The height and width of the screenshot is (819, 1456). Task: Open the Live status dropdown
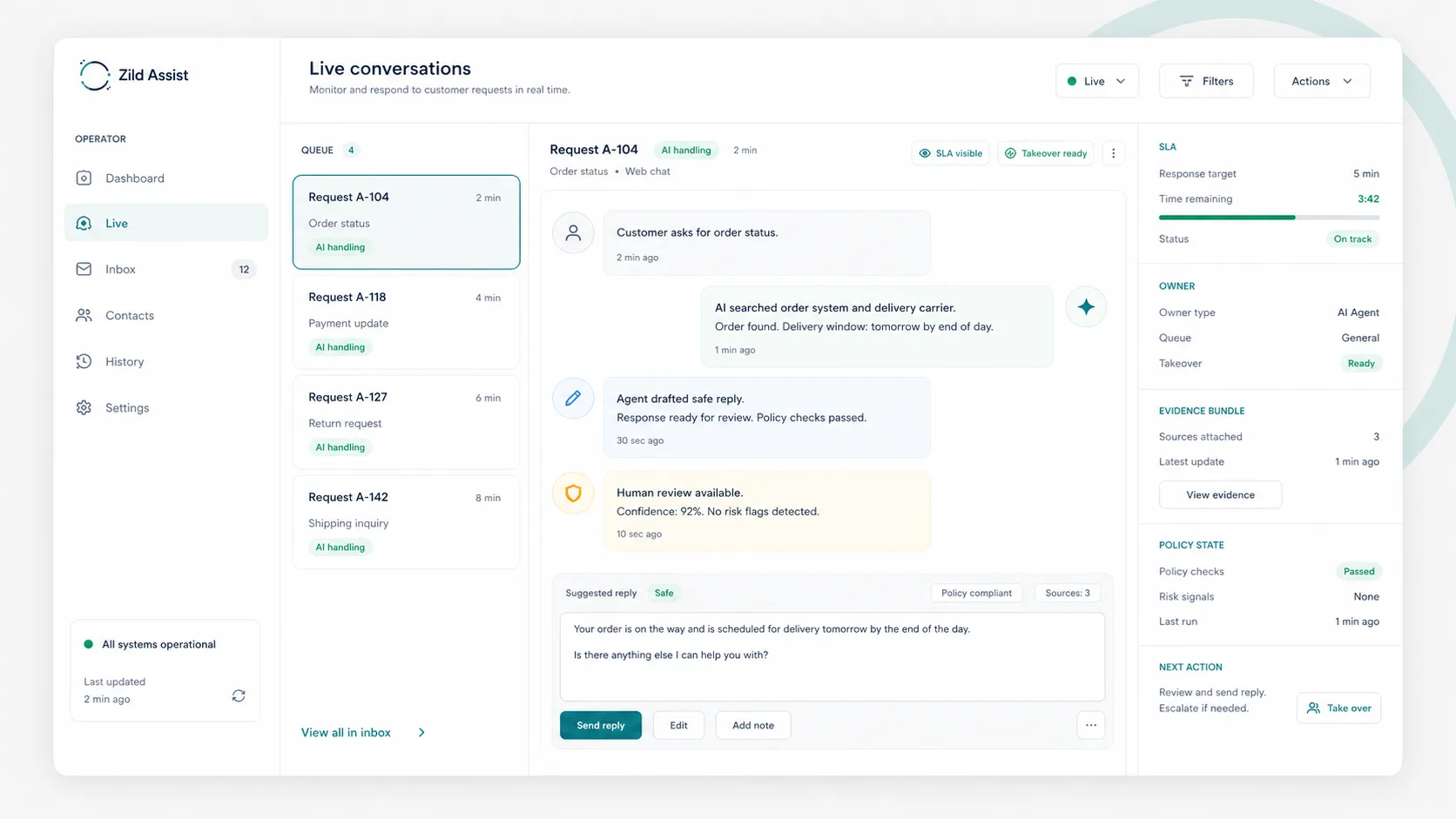pos(1096,80)
